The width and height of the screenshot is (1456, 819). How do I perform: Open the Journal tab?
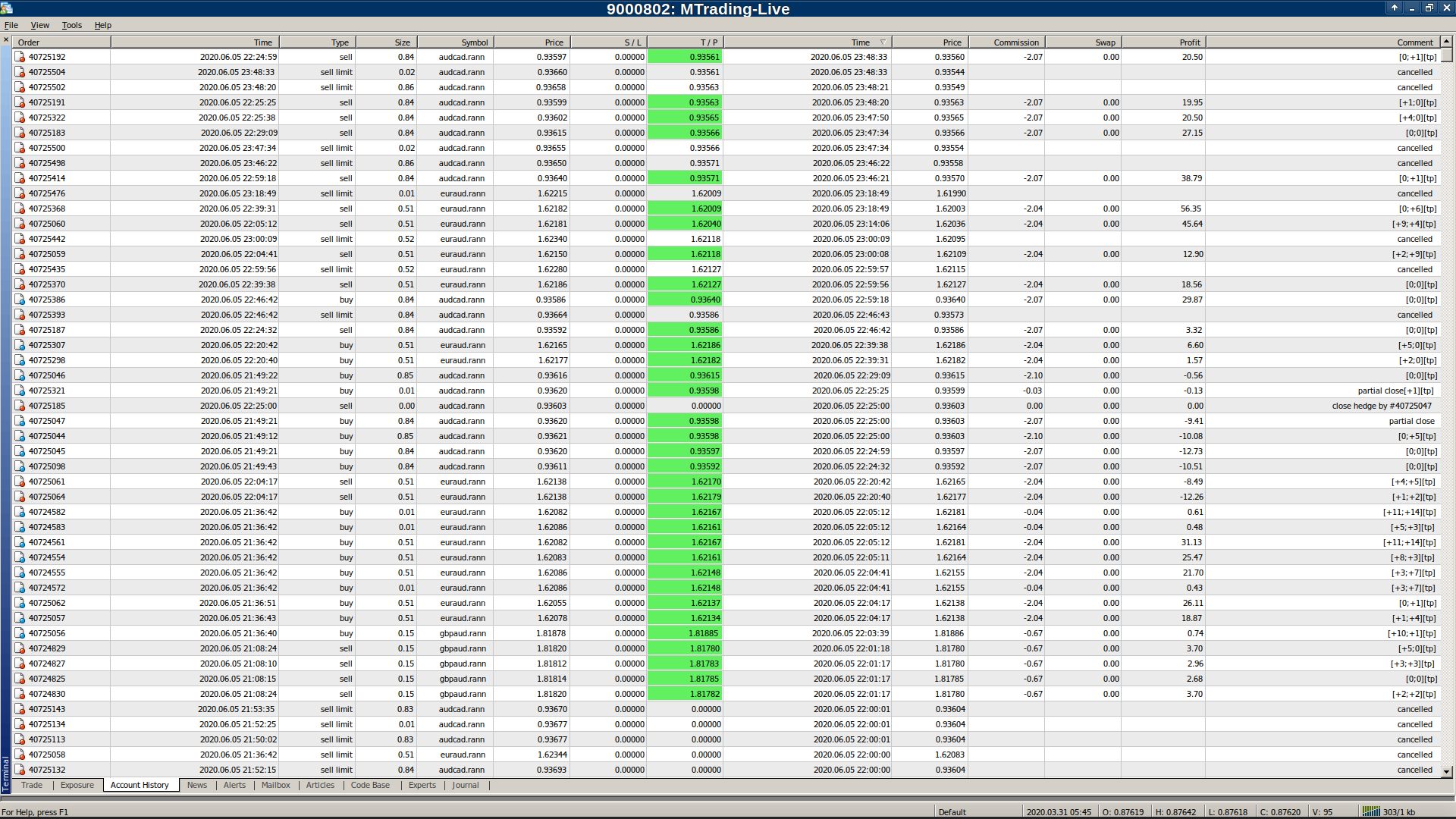[x=465, y=785]
